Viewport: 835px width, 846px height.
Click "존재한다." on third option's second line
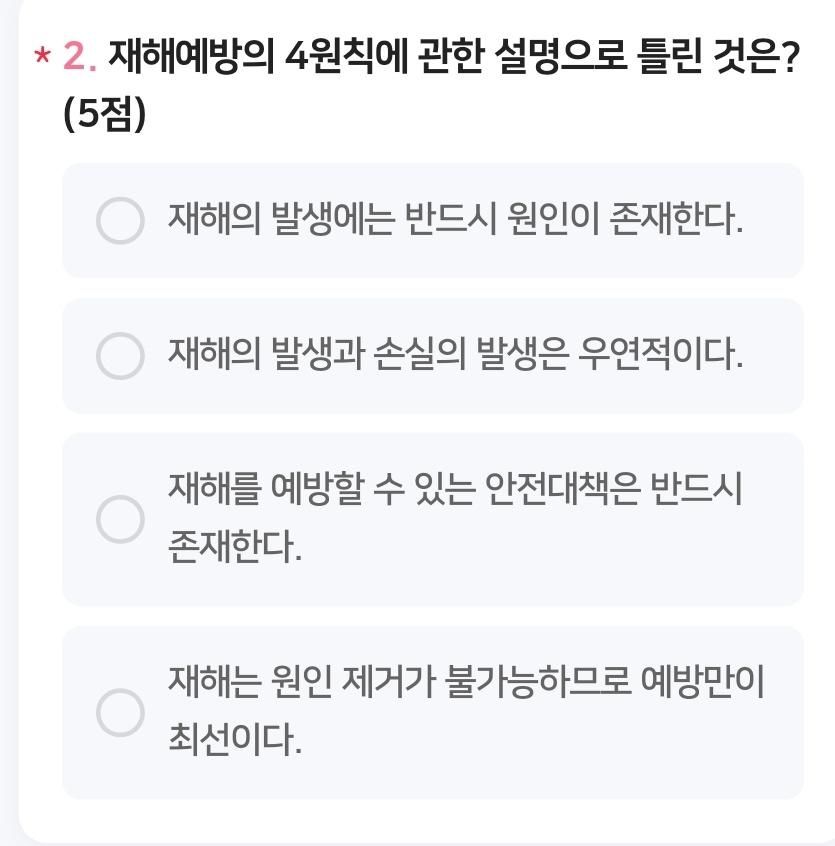click(234, 547)
